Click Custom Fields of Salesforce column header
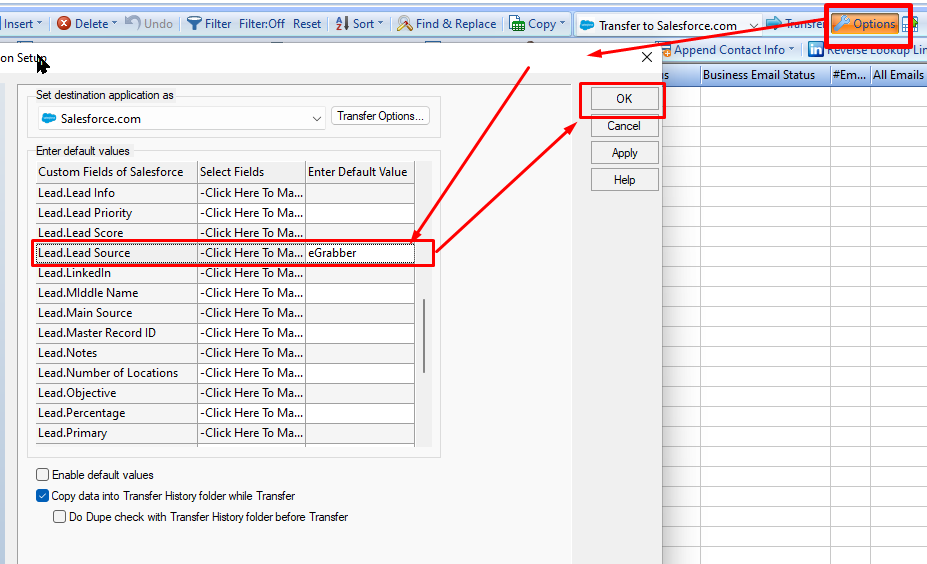 (116, 172)
